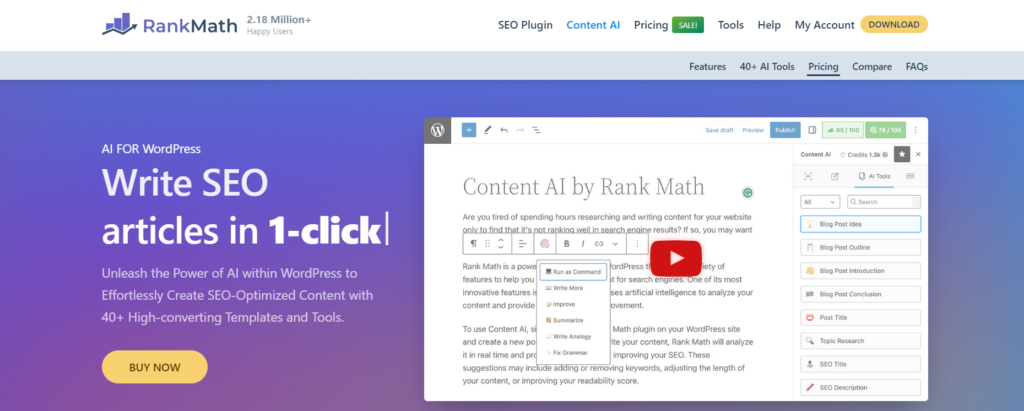The image size is (1024, 411).
Task: Click Save draft in the editor
Action: tap(719, 130)
